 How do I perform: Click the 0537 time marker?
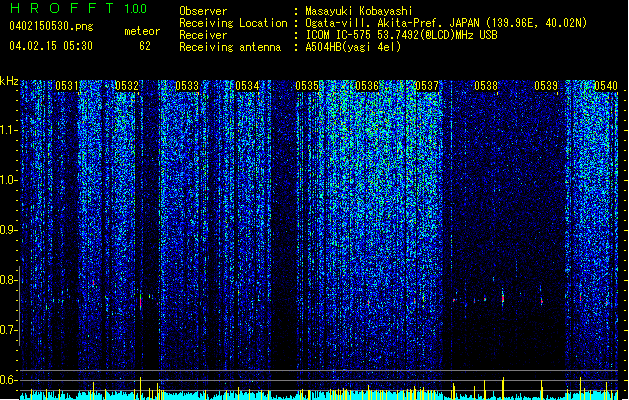pos(426,86)
